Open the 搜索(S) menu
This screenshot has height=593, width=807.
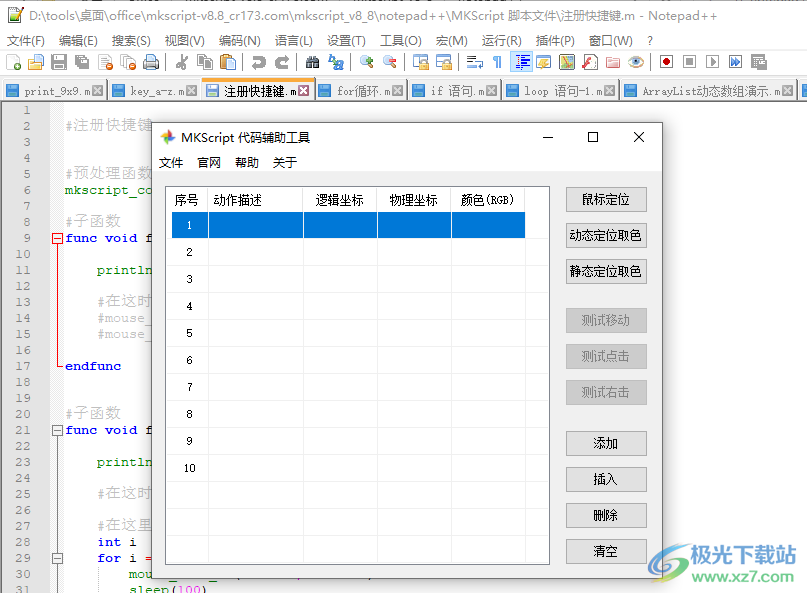[131, 41]
